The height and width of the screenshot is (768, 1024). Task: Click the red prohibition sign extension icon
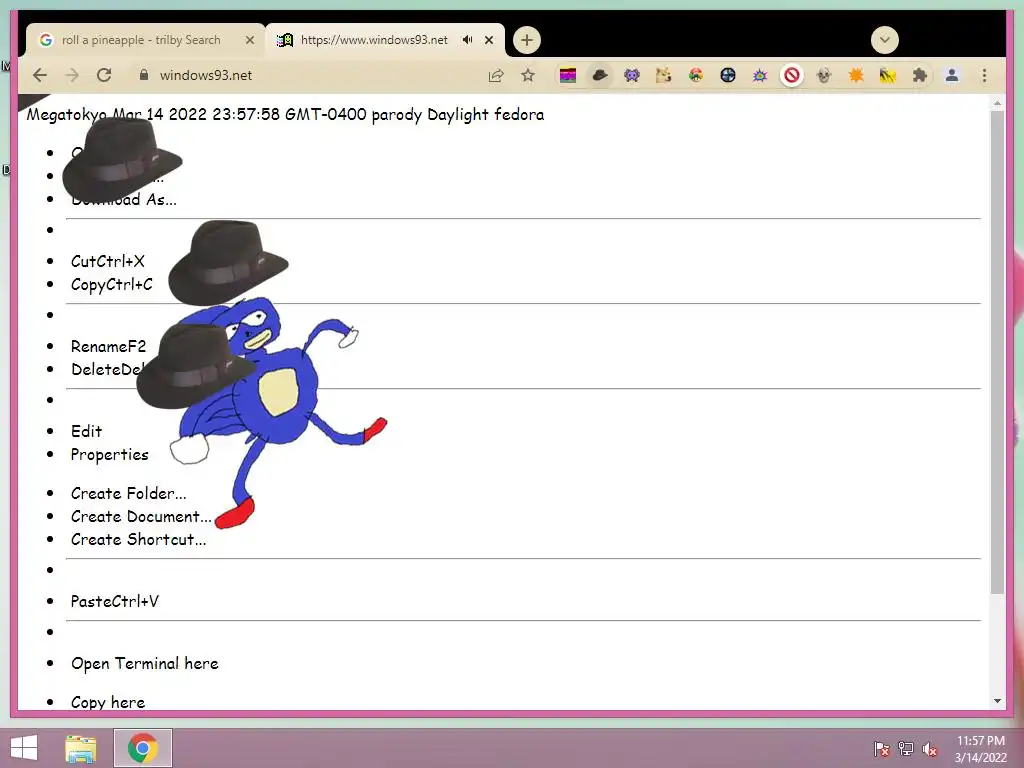pos(792,76)
